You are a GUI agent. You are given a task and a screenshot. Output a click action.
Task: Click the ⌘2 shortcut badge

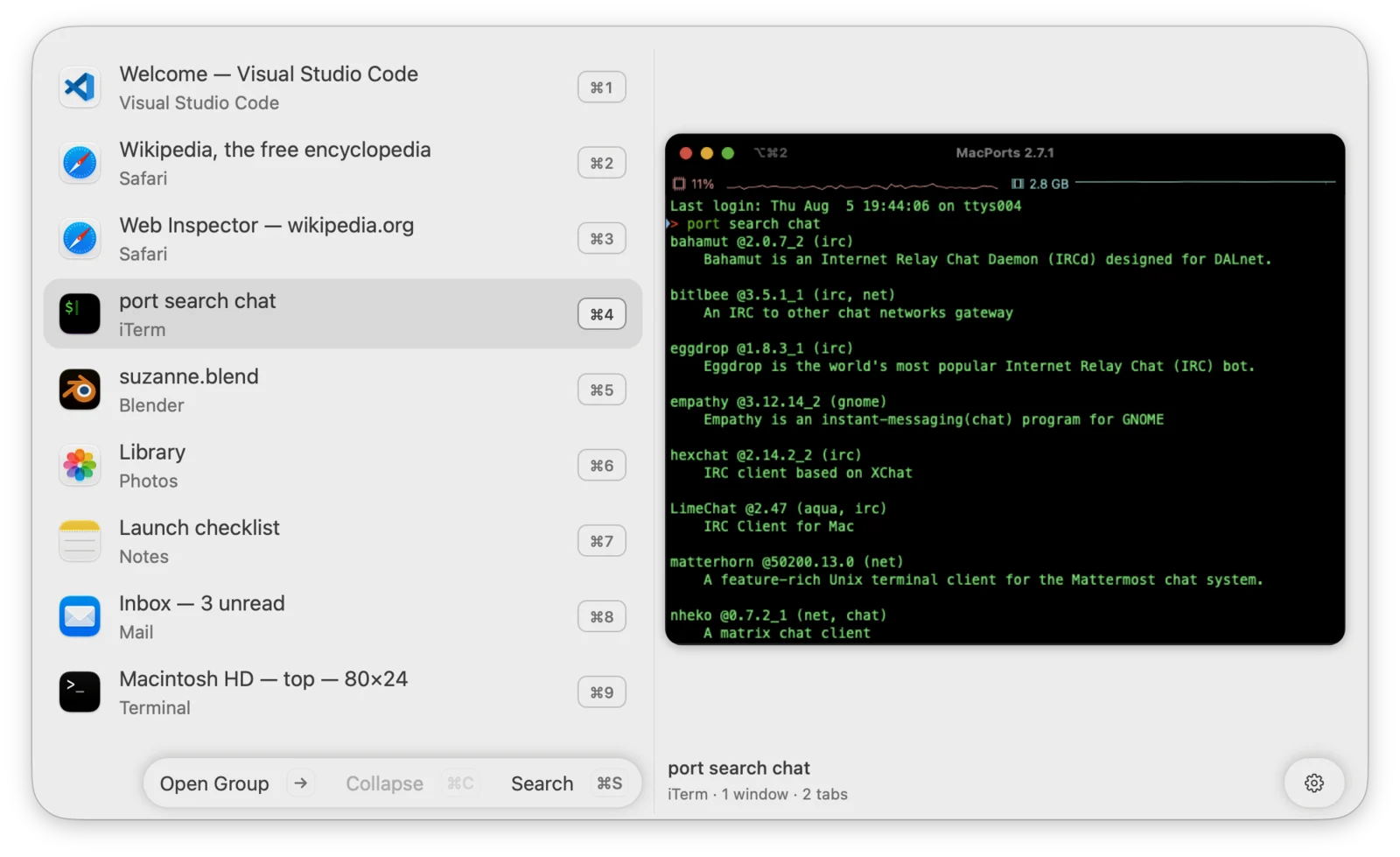(x=602, y=163)
